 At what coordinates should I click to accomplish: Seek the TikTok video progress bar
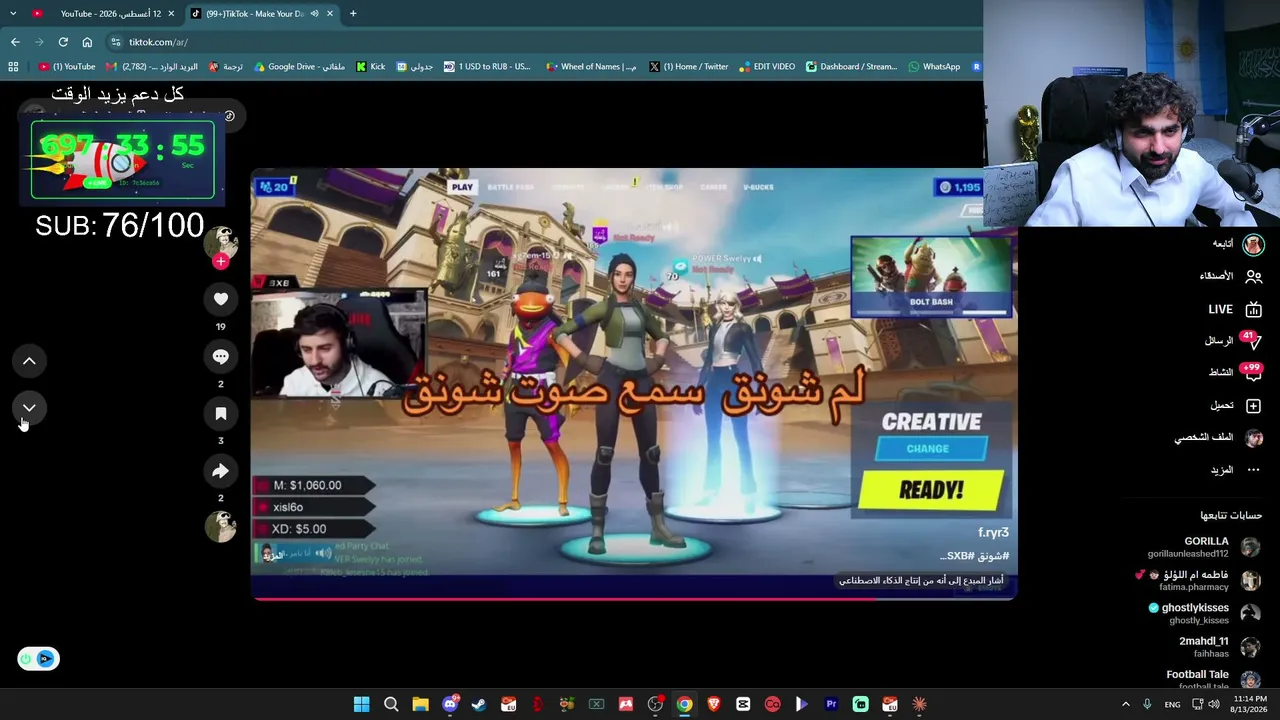pyautogui.click(x=634, y=598)
